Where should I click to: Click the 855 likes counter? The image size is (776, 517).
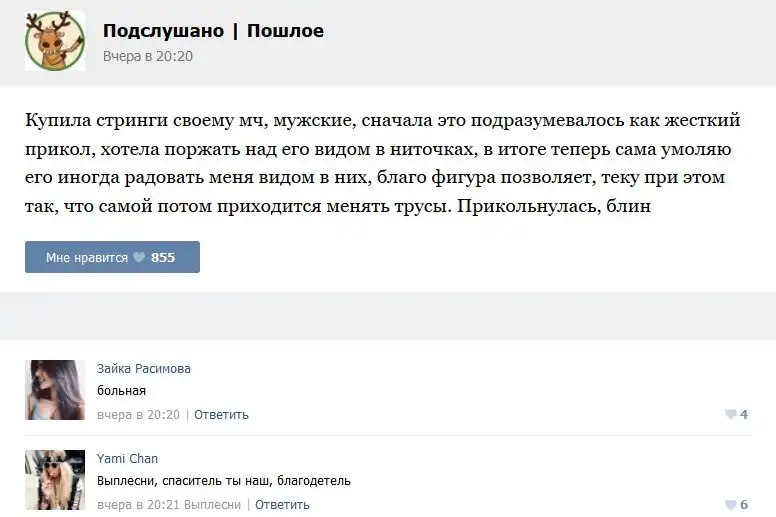(163, 258)
